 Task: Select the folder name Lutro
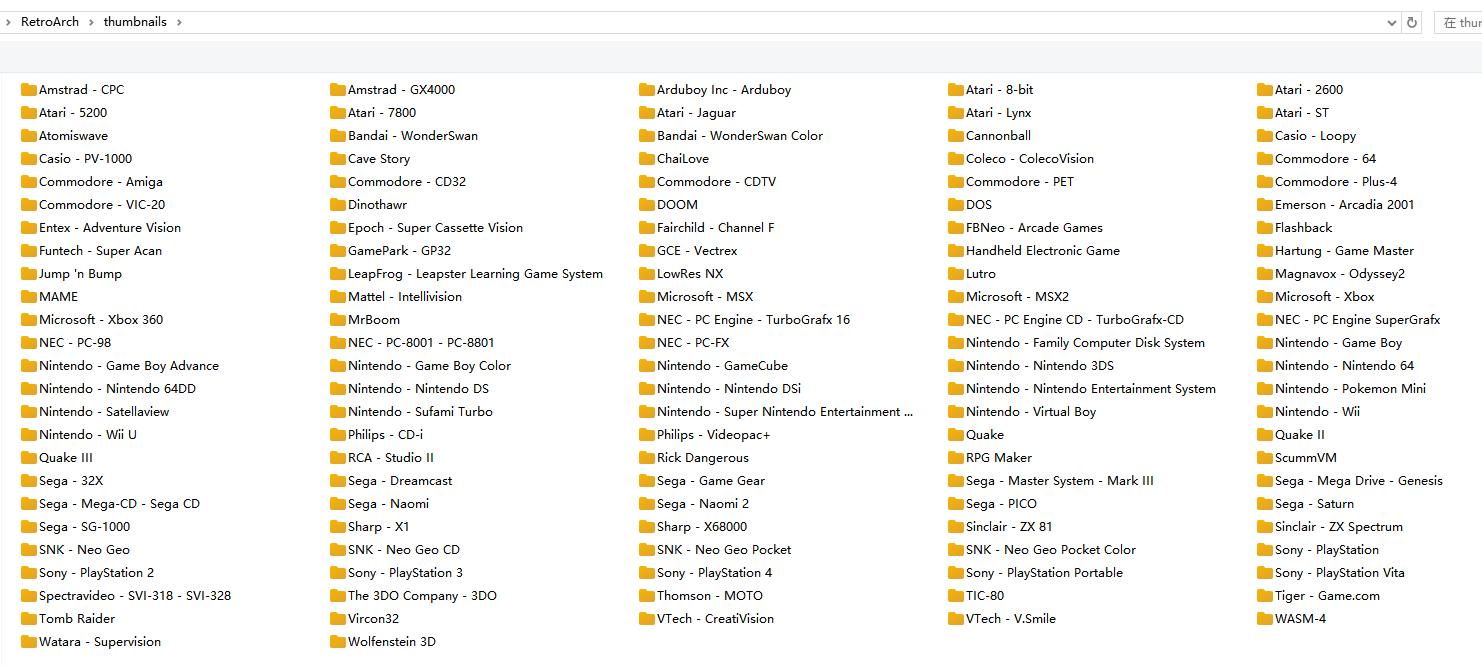coord(981,274)
